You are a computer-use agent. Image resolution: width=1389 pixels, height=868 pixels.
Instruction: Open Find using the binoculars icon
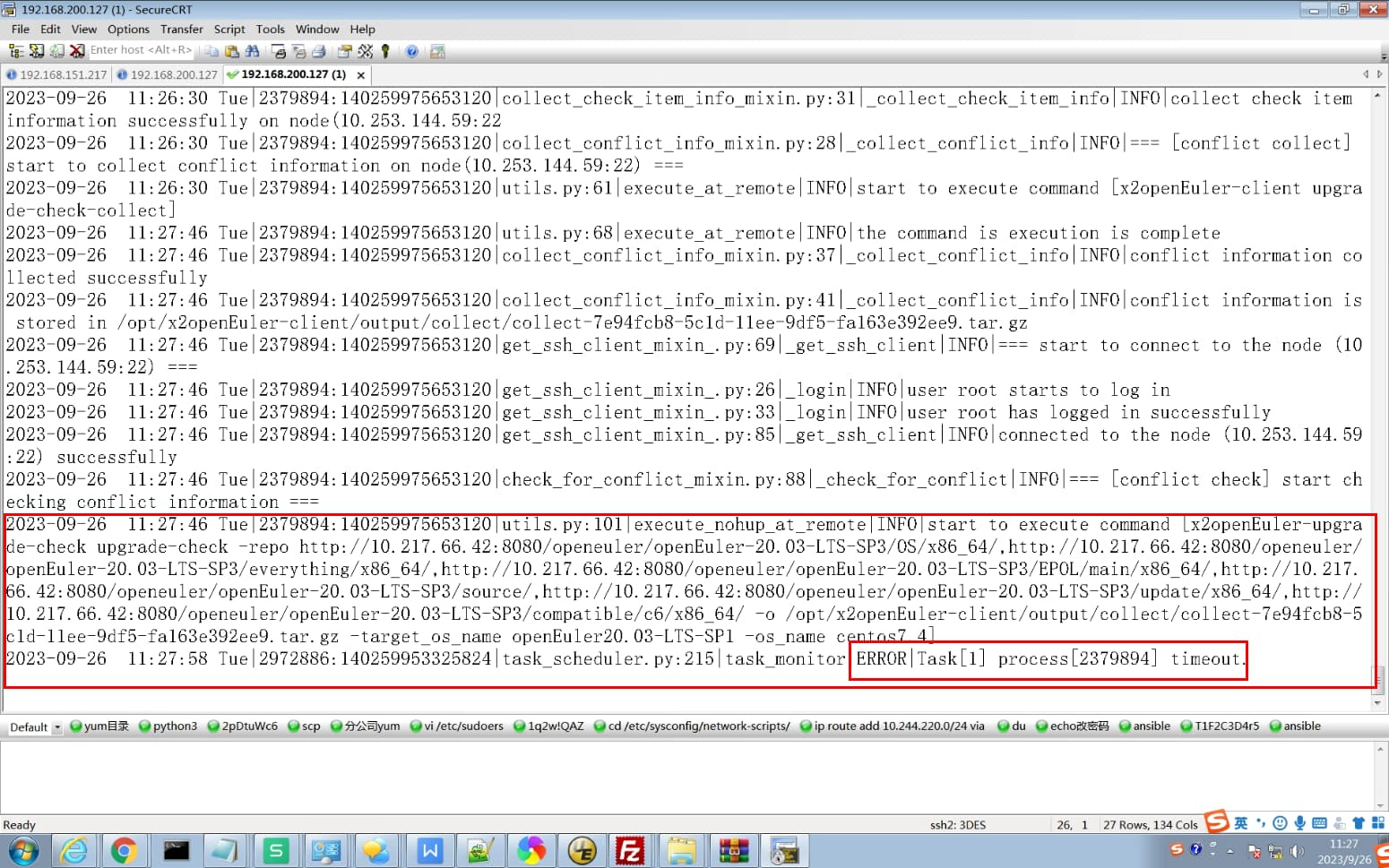click(252, 51)
